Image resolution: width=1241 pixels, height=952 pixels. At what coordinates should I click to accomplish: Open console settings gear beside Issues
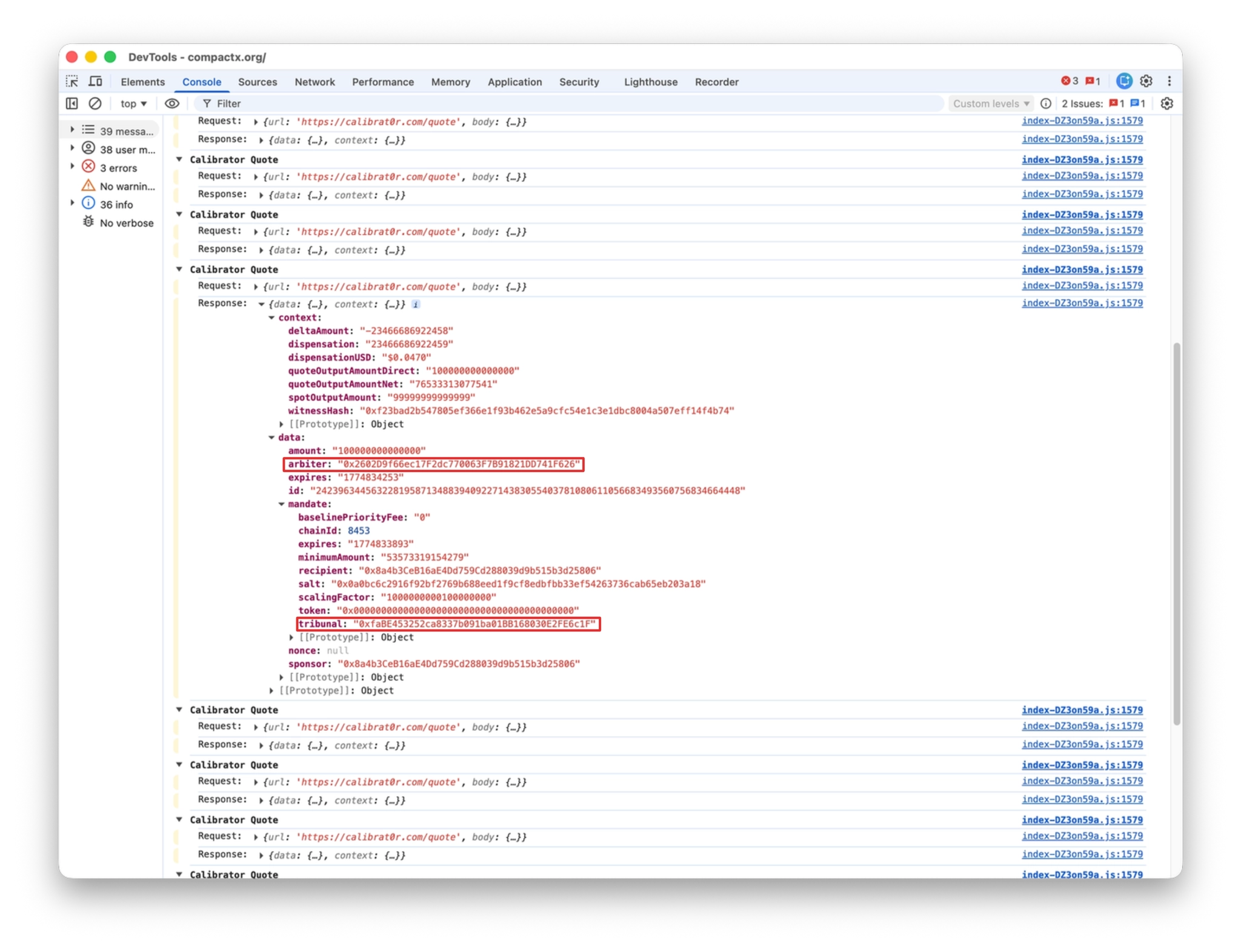[1166, 104]
